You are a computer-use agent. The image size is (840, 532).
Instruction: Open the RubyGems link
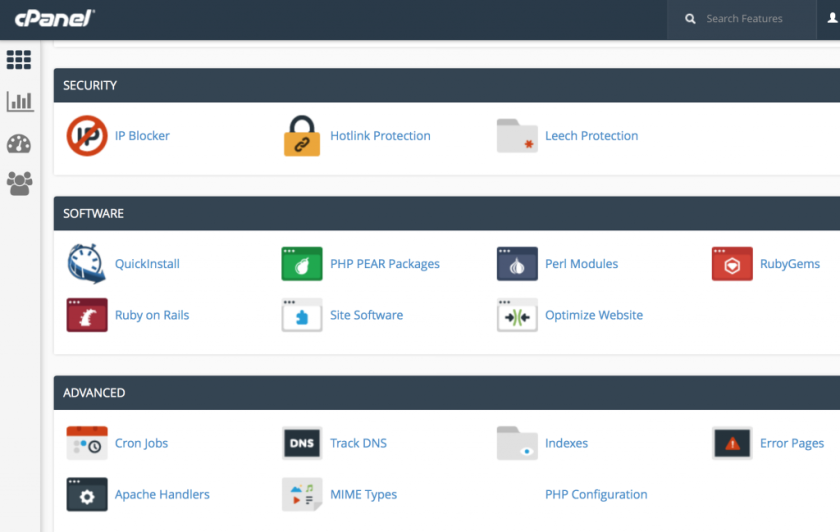tap(790, 264)
